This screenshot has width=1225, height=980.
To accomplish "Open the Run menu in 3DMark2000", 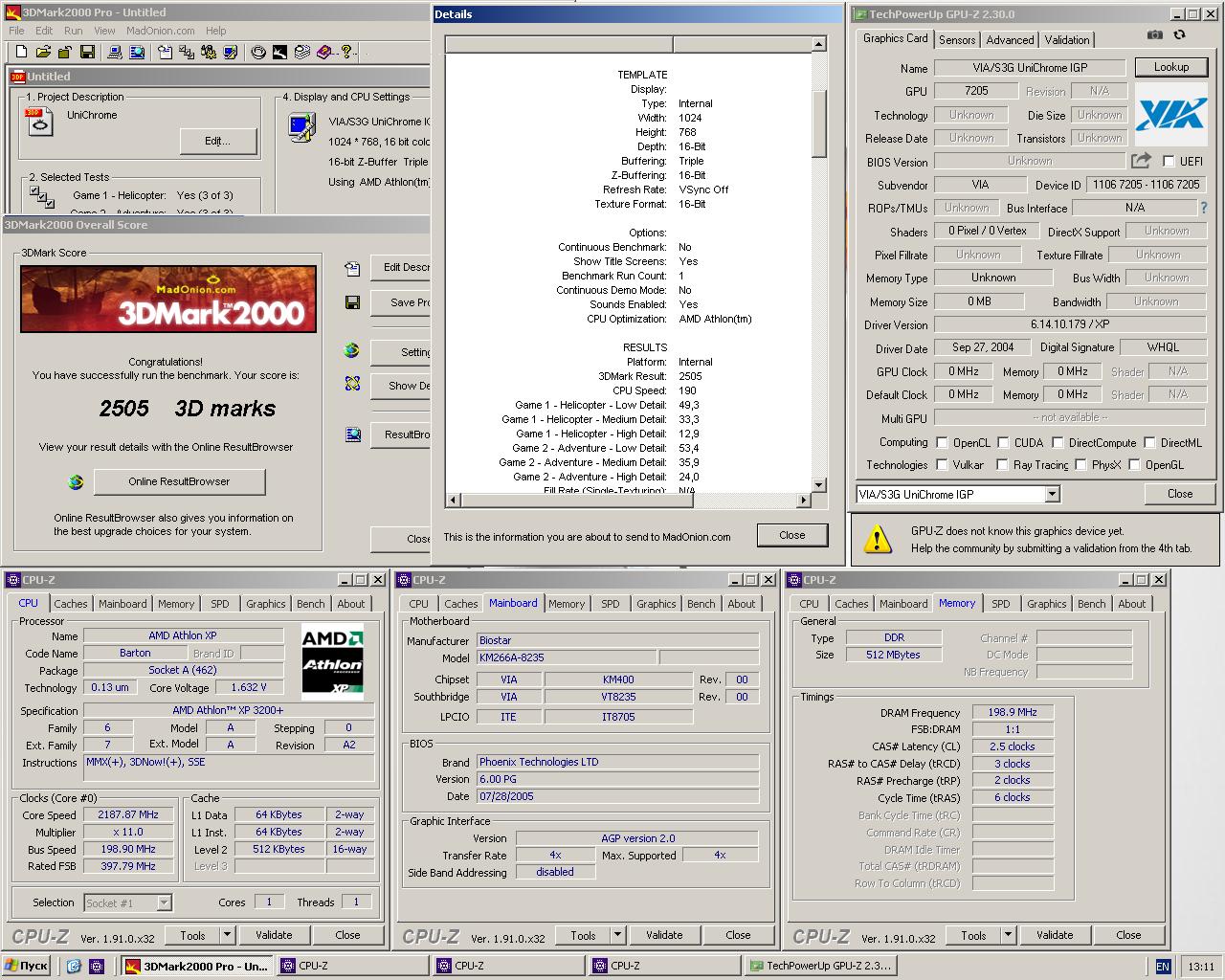I will pos(73,31).
